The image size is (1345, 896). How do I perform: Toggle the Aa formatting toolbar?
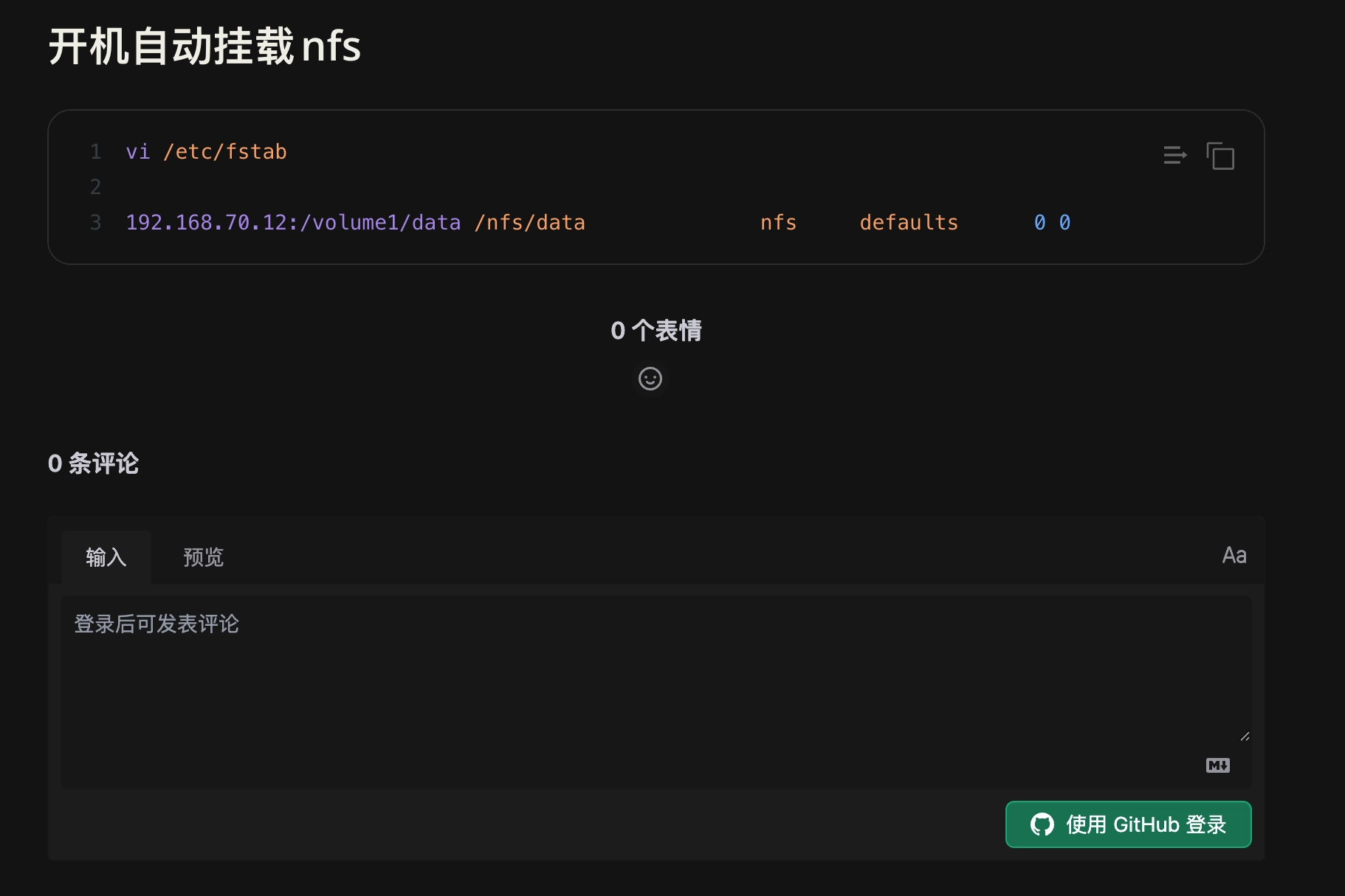point(1234,555)
